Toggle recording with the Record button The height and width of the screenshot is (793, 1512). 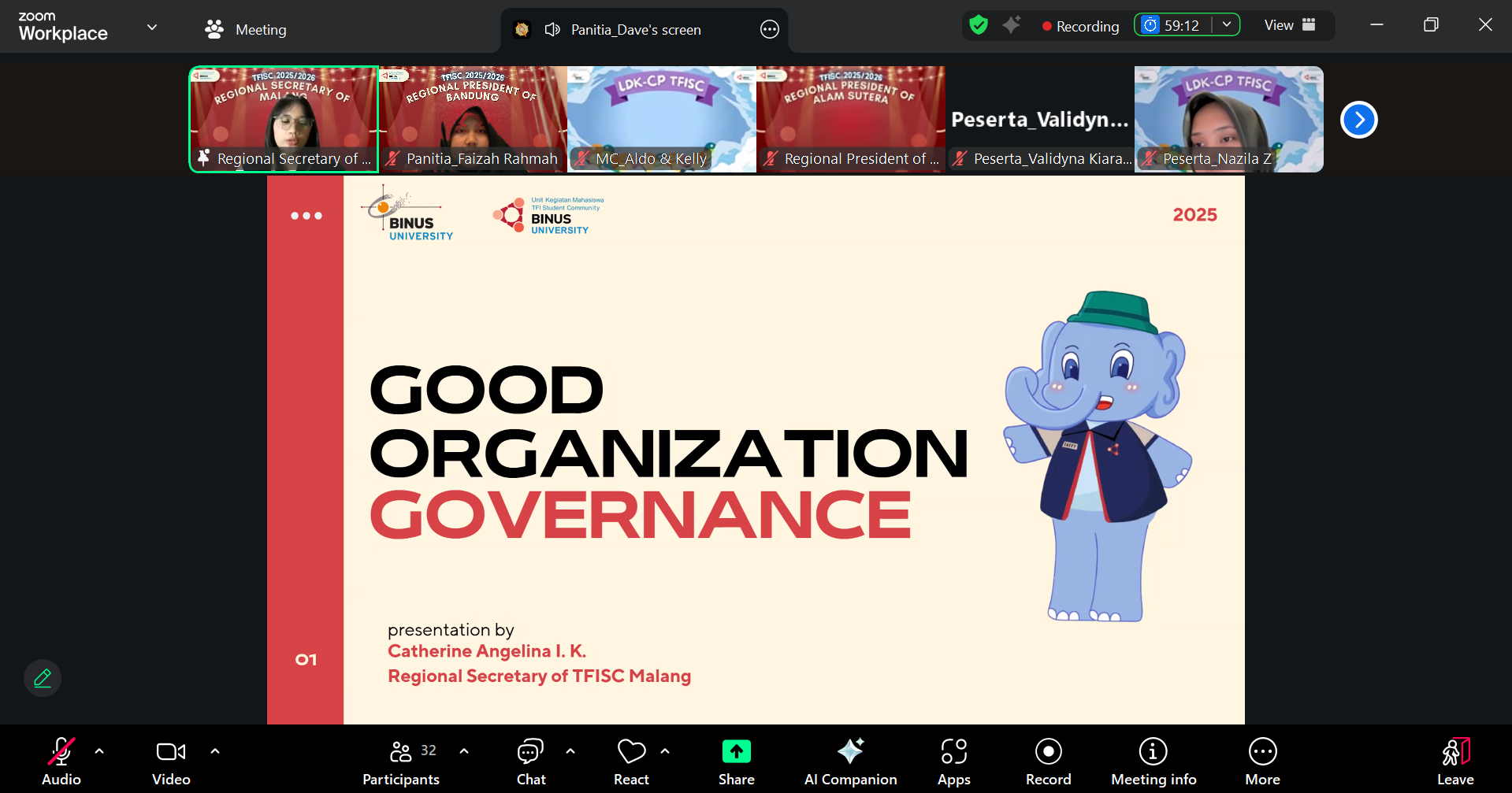1048,761
